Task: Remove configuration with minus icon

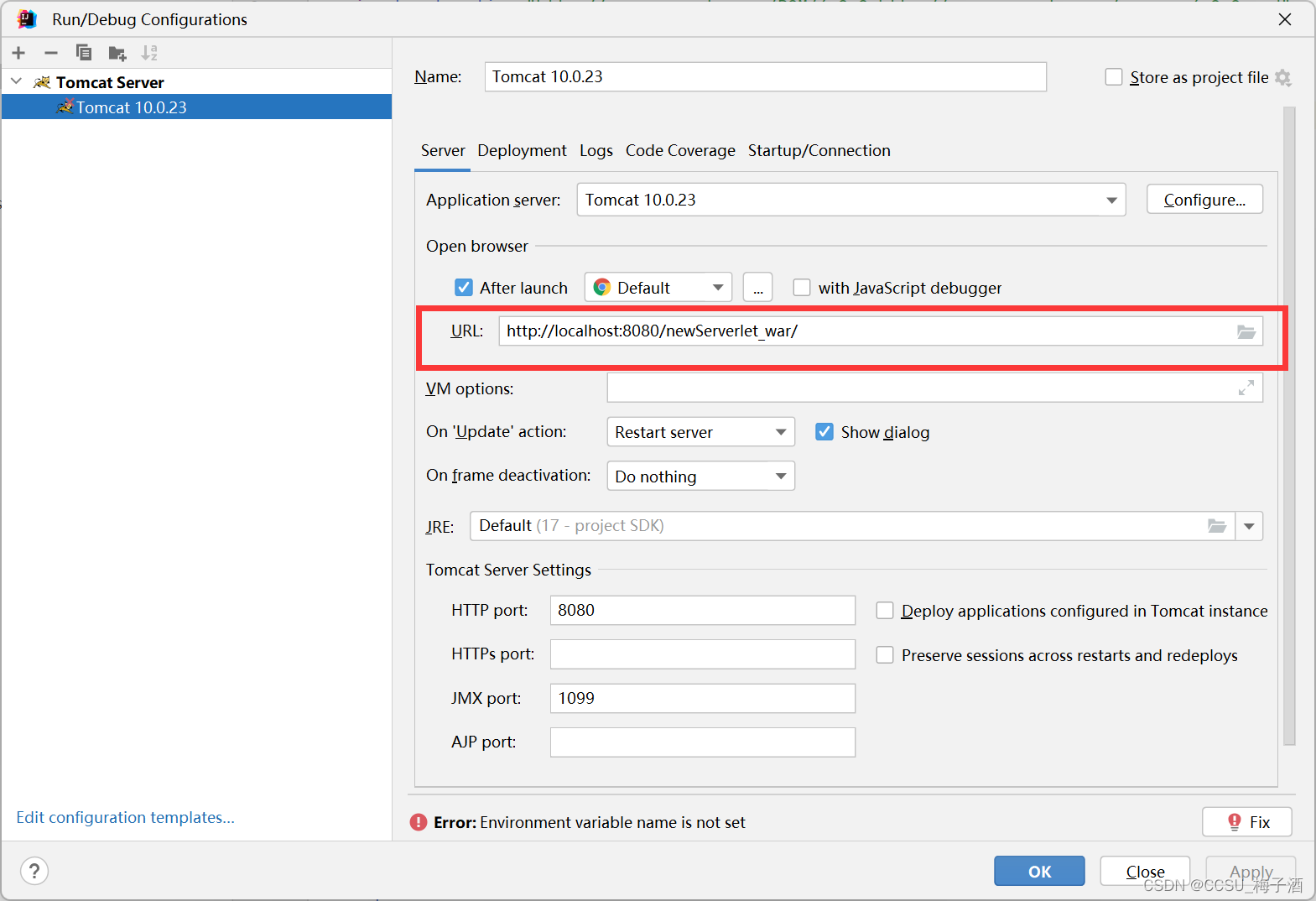Action: tap(51, 53)
